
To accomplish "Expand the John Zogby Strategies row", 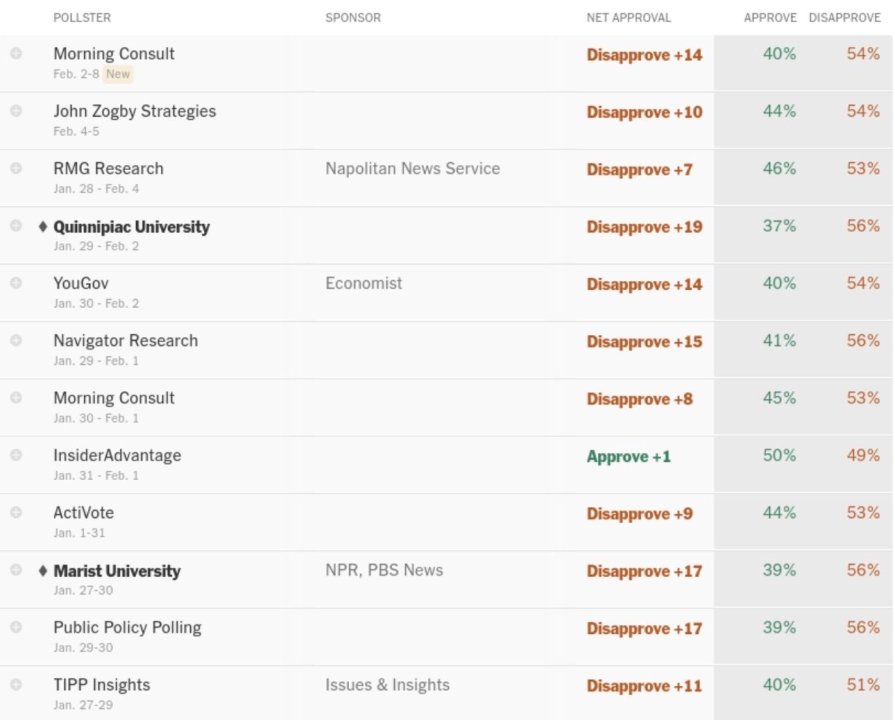I will click(x=16, y=110).
